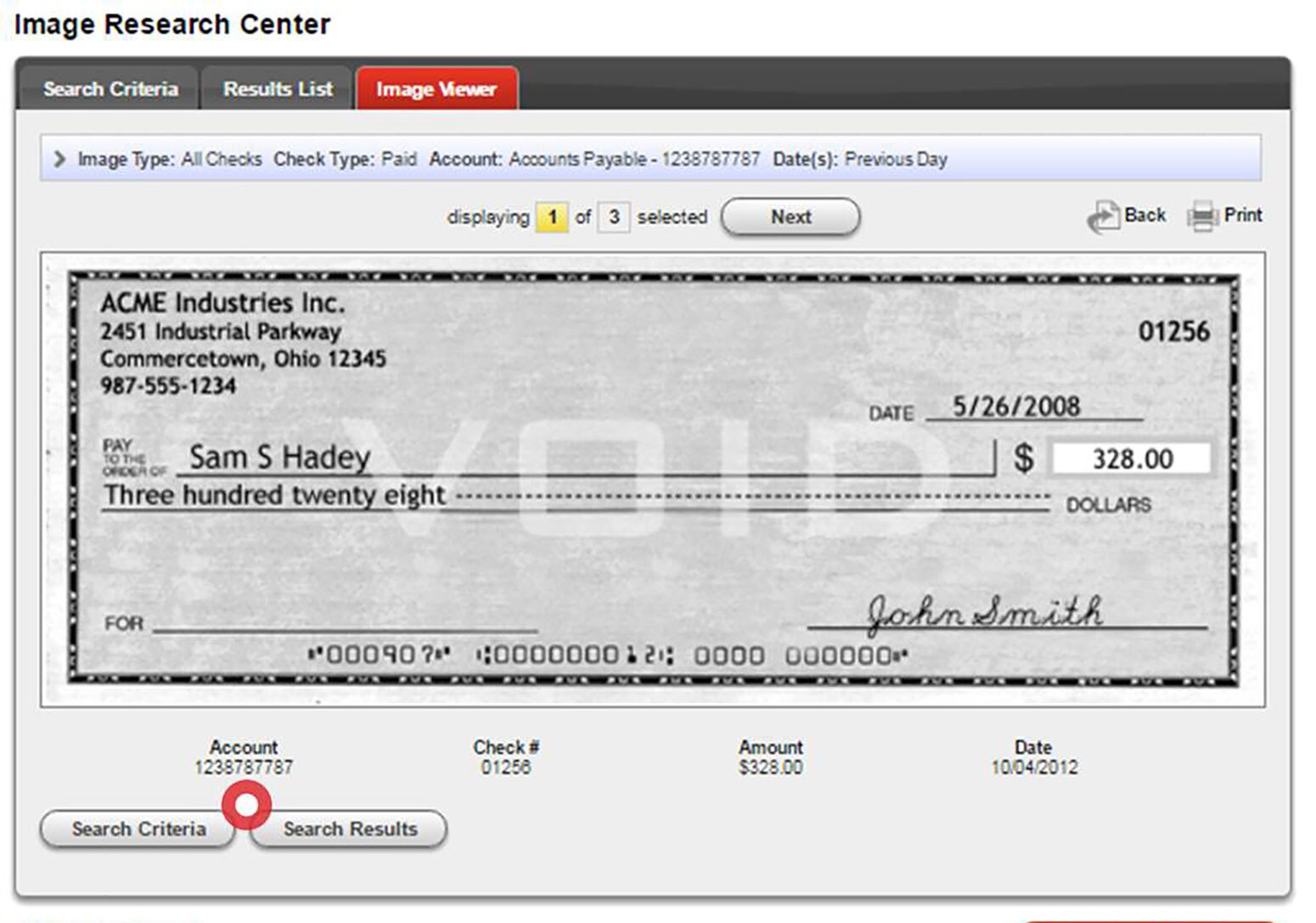Click the red circle marker
The width and height of the screenshot is (1316, 923).
coord(246,805)
